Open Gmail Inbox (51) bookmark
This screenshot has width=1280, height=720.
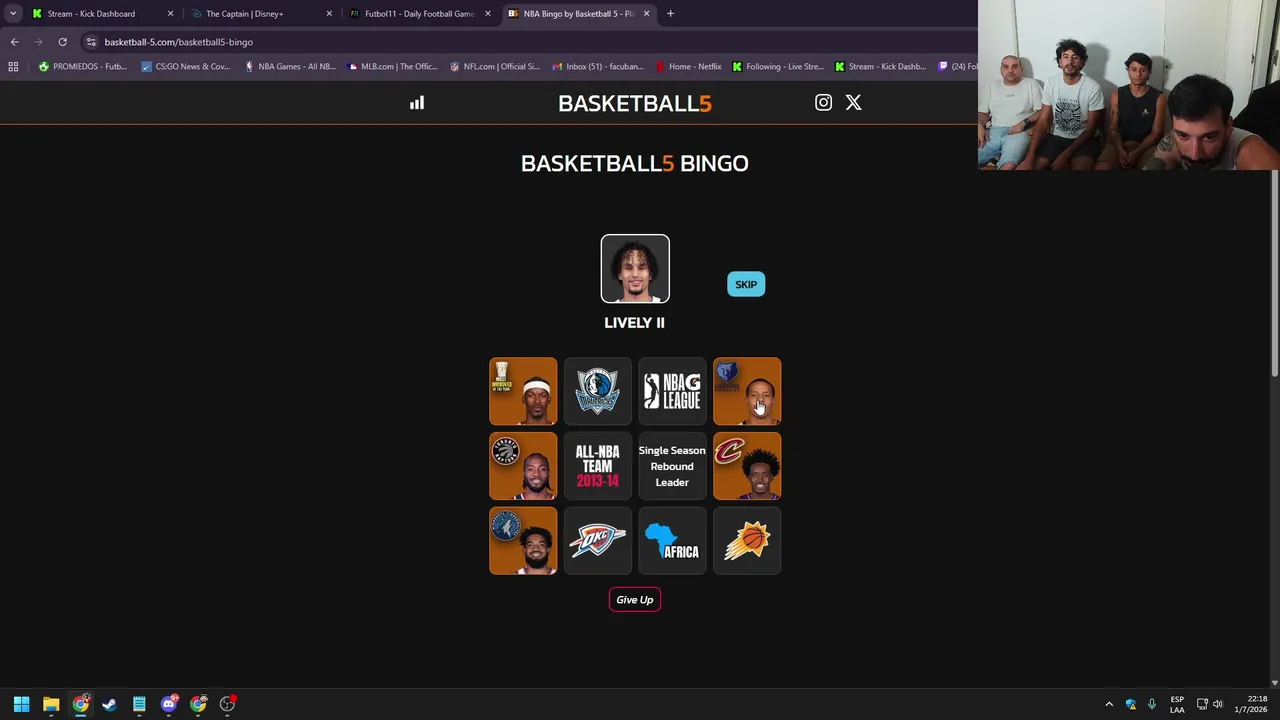598,67
